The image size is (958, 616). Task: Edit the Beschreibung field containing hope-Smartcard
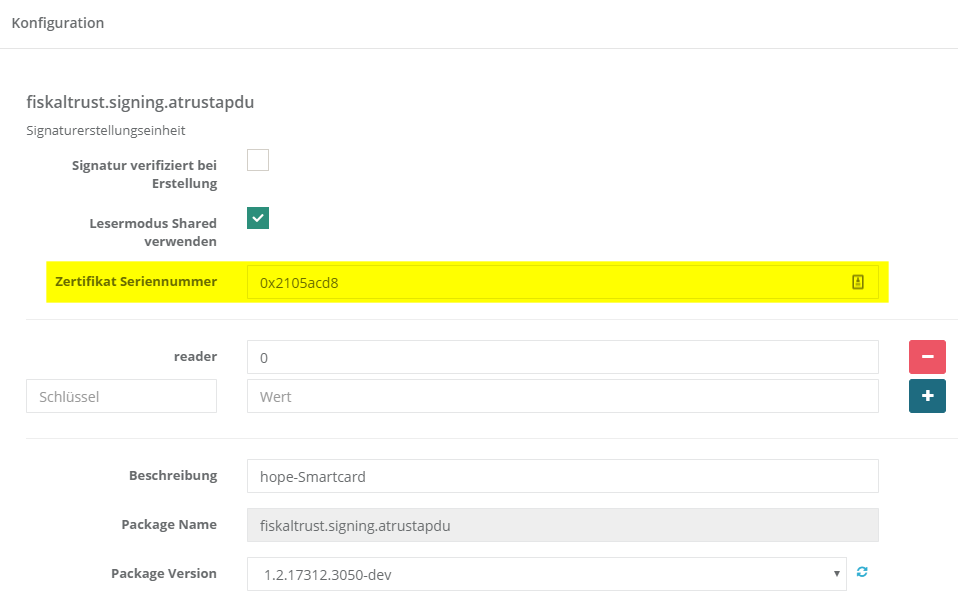tap(563, 476)
